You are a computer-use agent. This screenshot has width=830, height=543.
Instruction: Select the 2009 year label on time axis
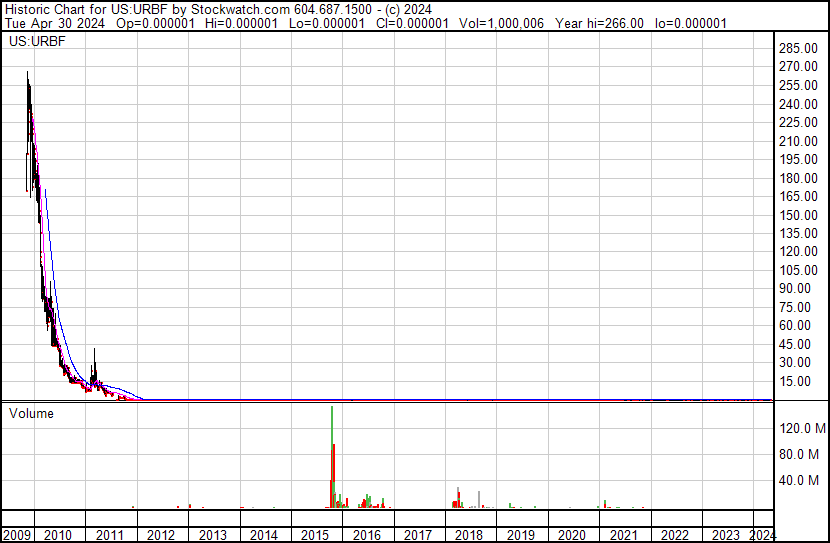tap(16, 535)
